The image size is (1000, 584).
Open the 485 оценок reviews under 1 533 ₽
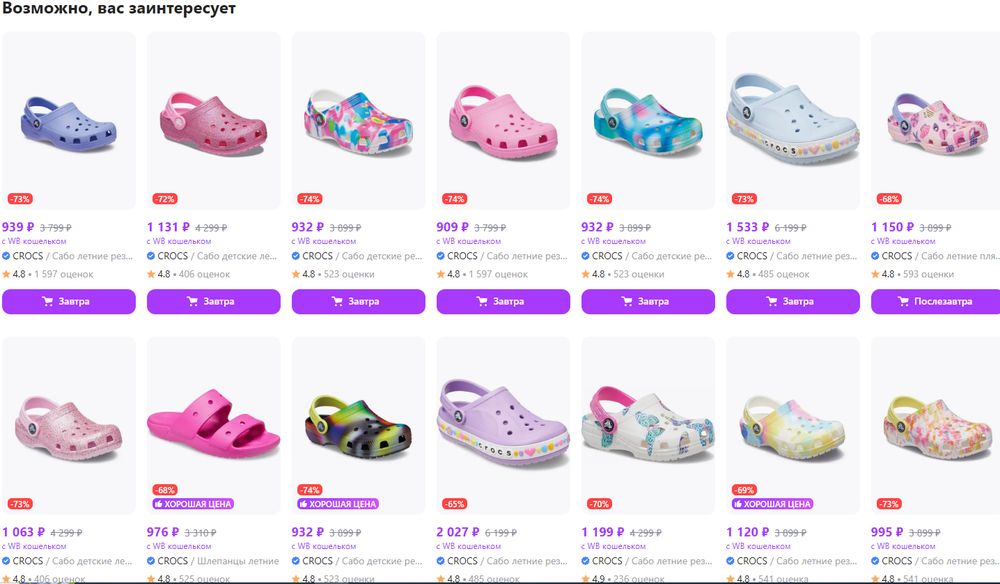tap(787, 274)
